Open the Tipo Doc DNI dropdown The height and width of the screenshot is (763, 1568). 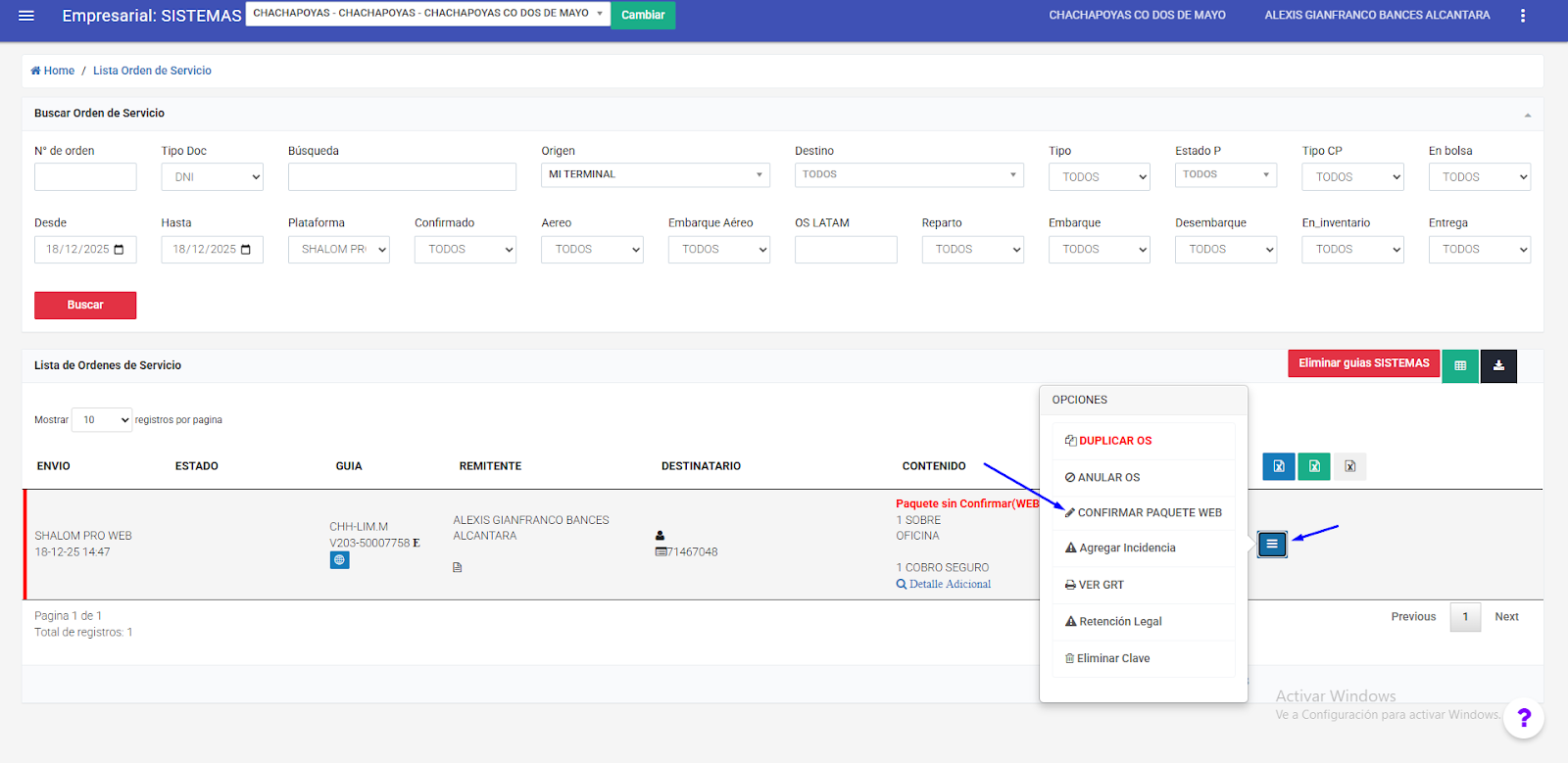212,177
